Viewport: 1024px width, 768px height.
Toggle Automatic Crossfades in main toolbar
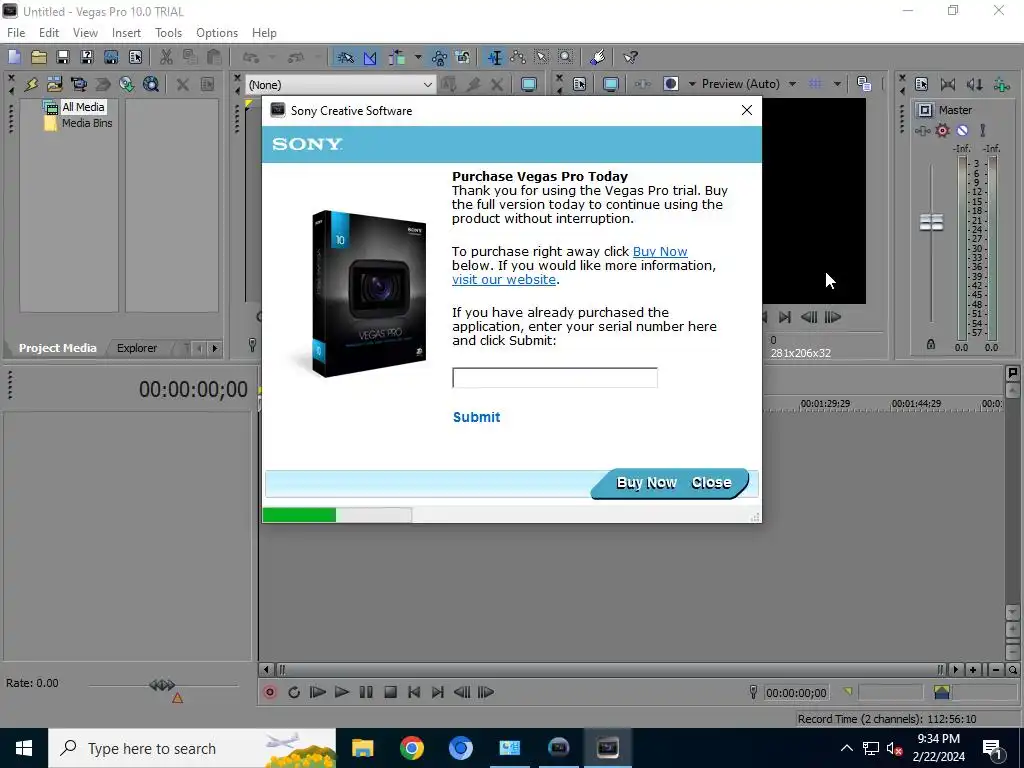(x=370, y=57)
